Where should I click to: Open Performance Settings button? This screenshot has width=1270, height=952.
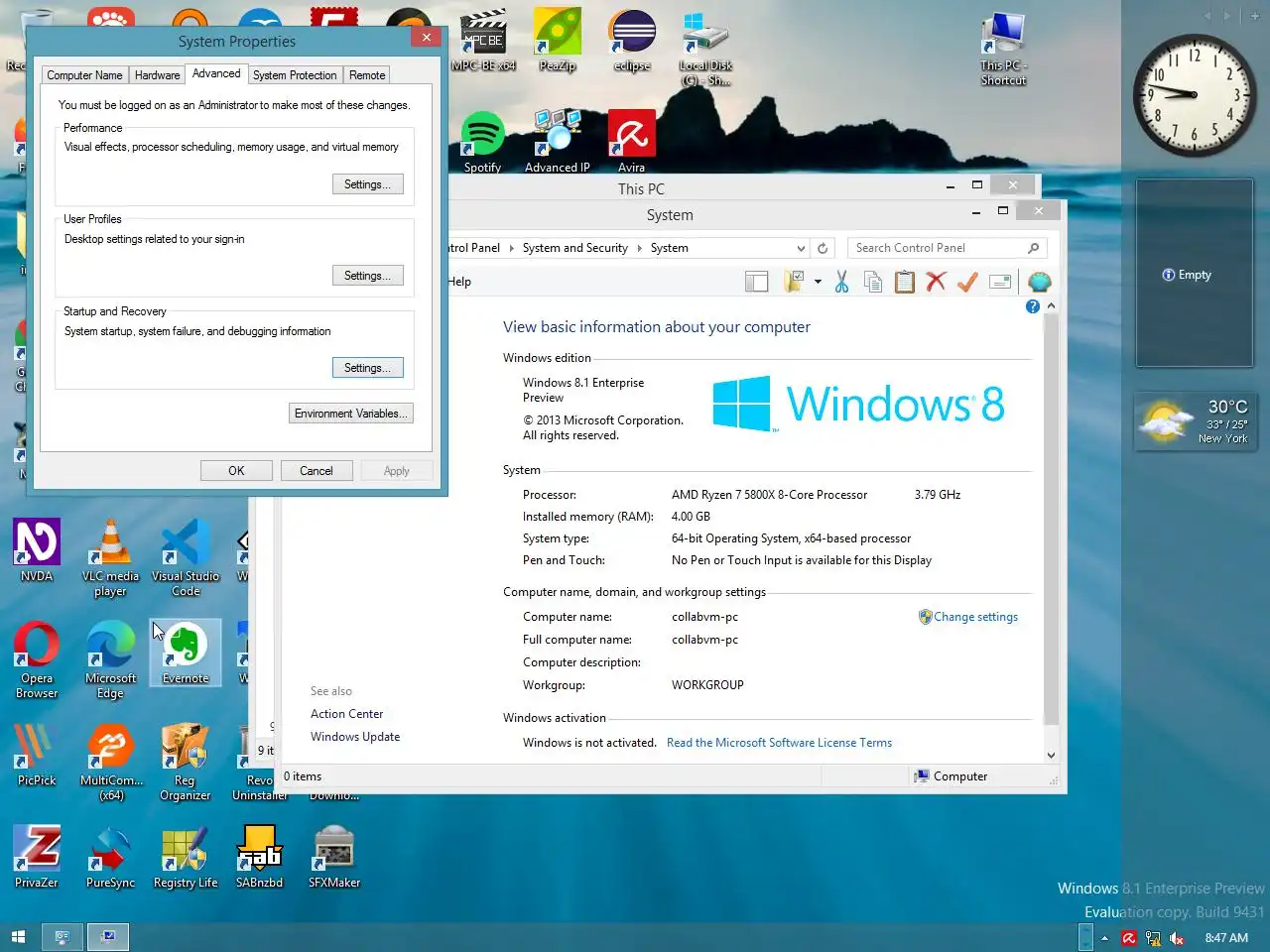[367, 184]
